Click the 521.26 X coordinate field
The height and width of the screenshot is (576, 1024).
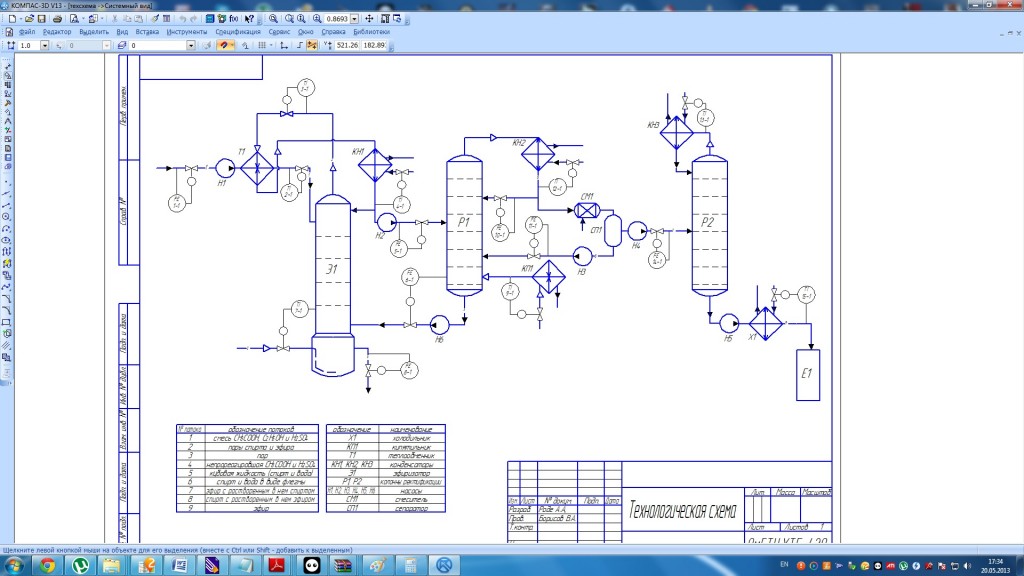click(347, 45)
